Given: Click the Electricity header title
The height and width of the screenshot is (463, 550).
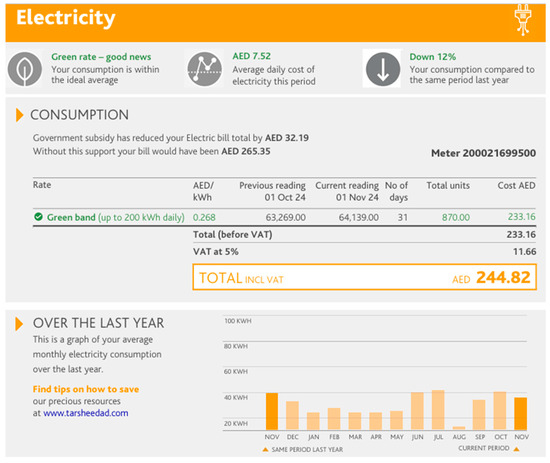Looking at the screenshot, I should [x=66, y=18].
